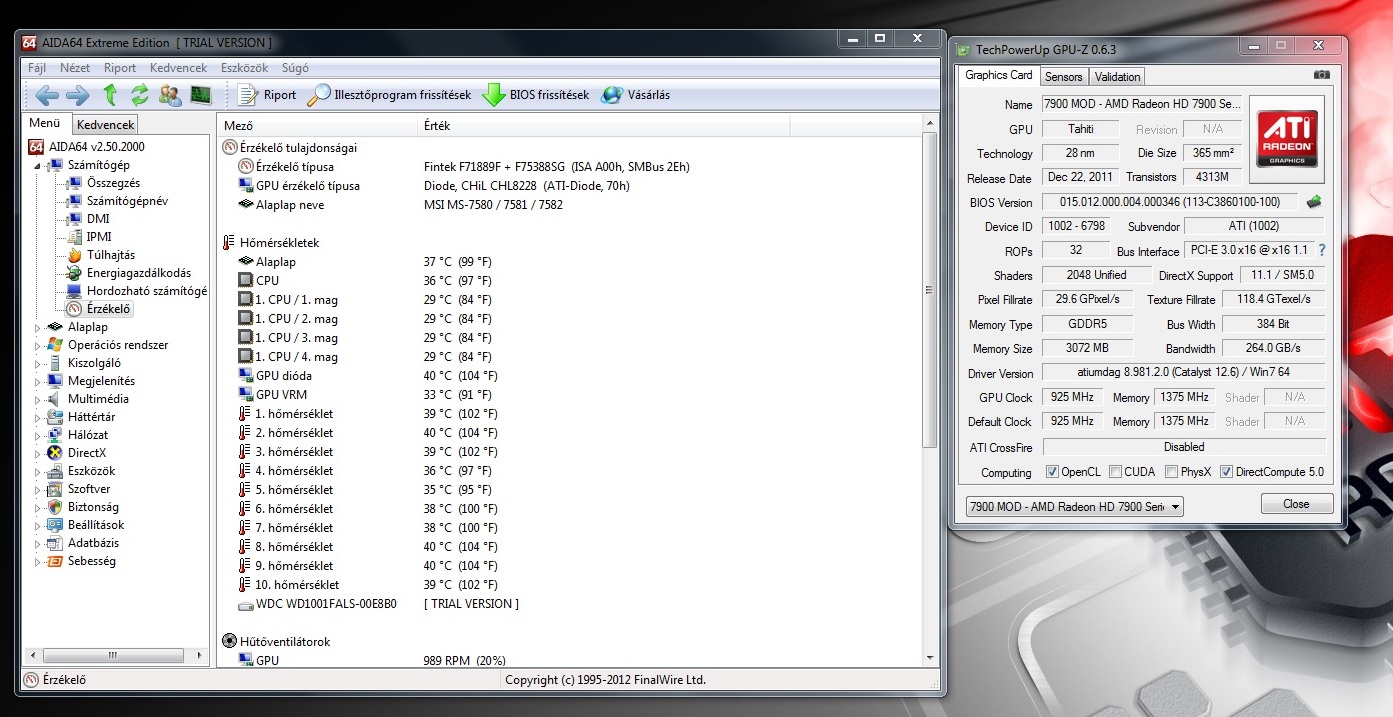Click the tree panel horizontal scrollbar

click(x=114, y=655)
